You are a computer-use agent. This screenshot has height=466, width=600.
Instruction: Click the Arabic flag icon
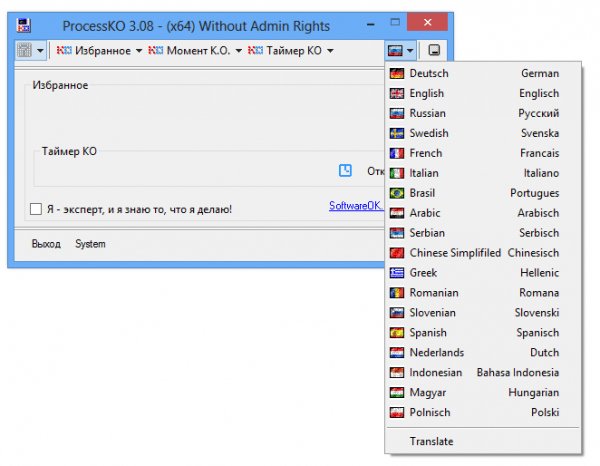coord(397,213)
